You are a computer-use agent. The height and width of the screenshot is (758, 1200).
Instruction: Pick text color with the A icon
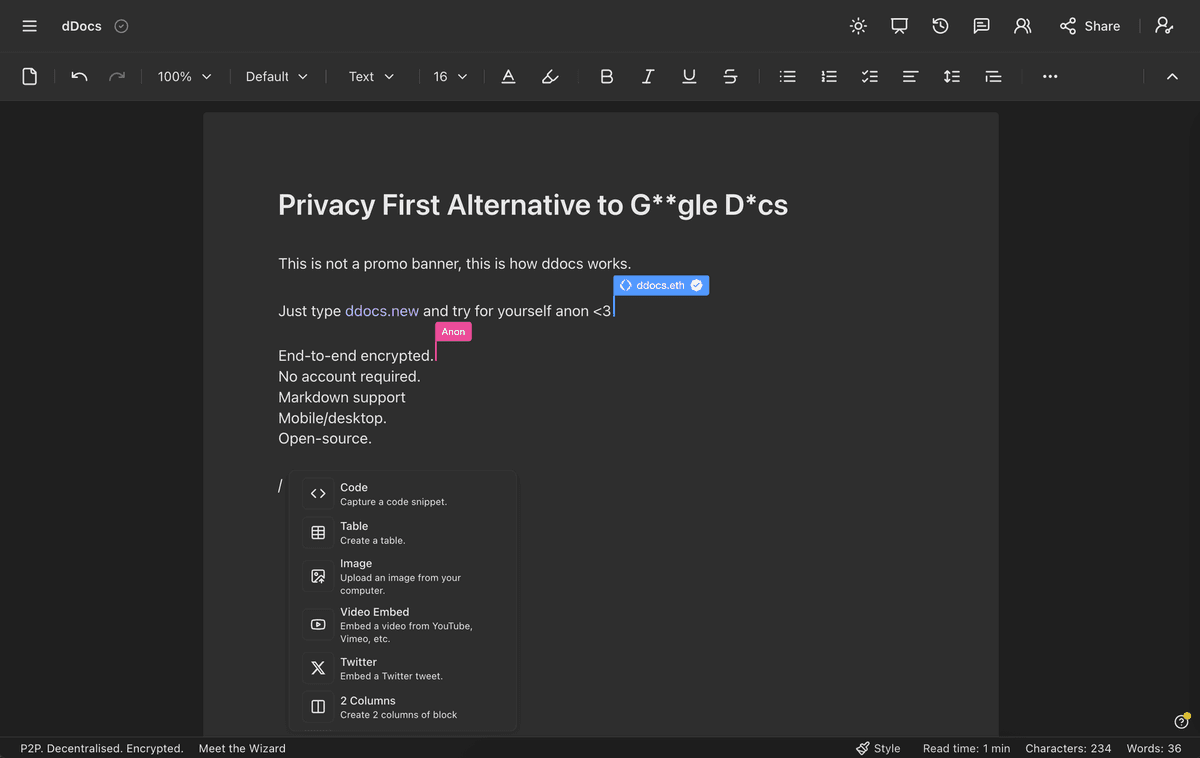pos(508,76)
